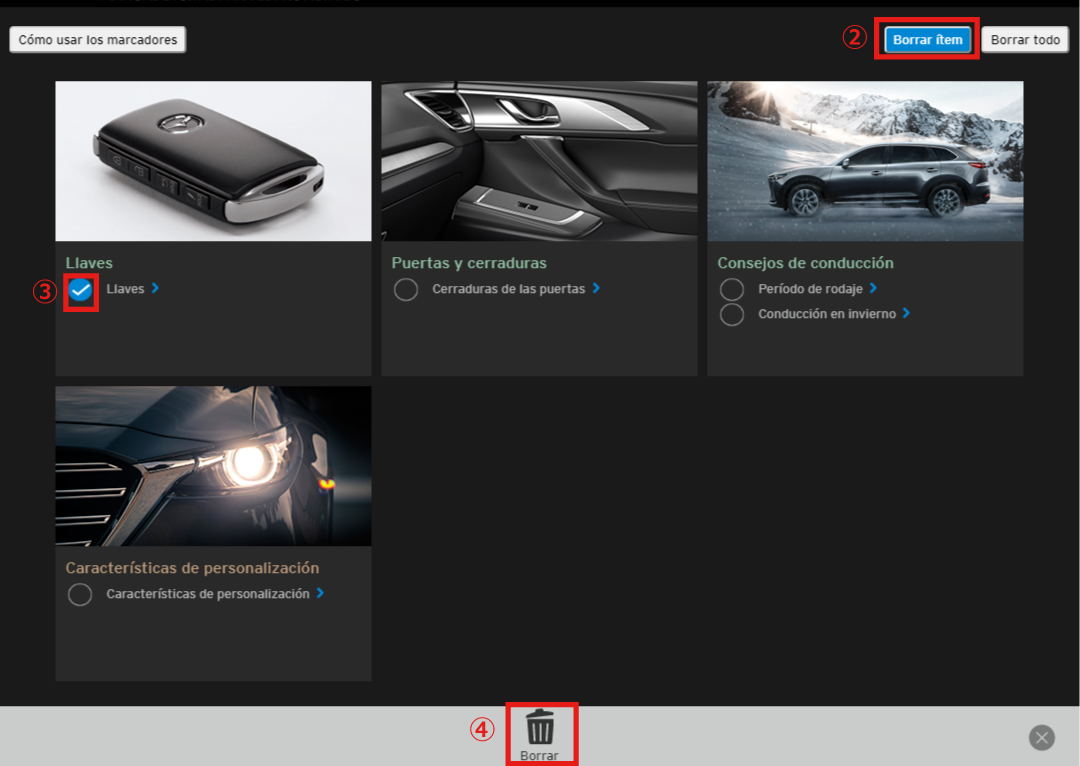
Task: Select the Cerraduras de las puertas radio button
Action: 406,290
